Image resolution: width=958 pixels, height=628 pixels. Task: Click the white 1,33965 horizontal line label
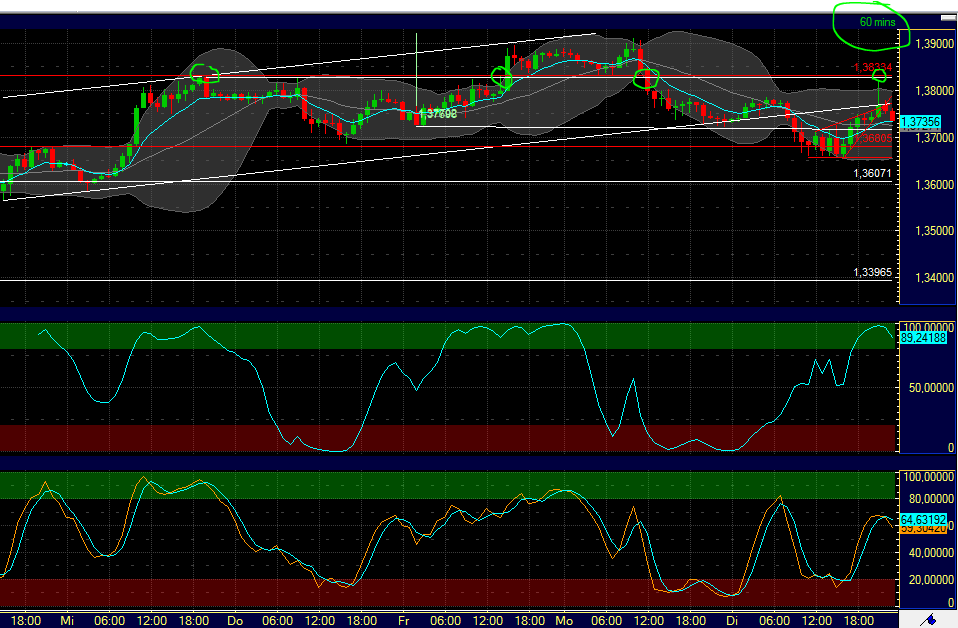pos(870,272)
